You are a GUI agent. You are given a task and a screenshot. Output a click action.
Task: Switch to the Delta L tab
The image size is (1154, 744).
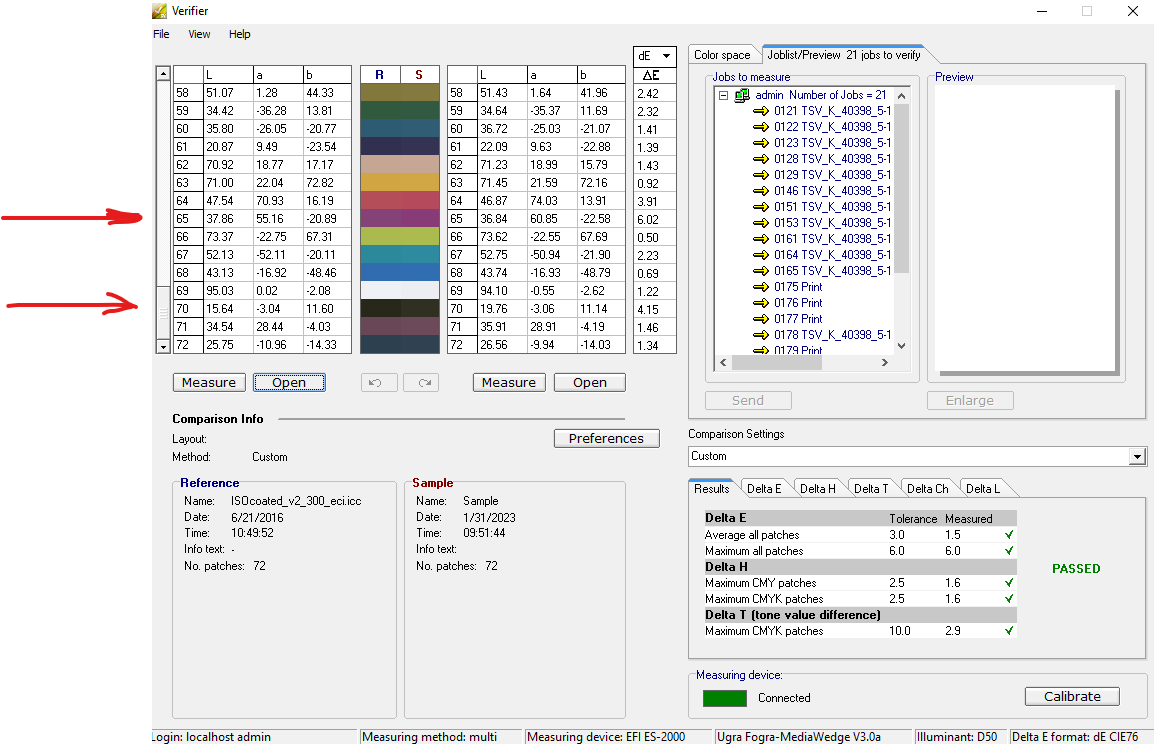983,489
